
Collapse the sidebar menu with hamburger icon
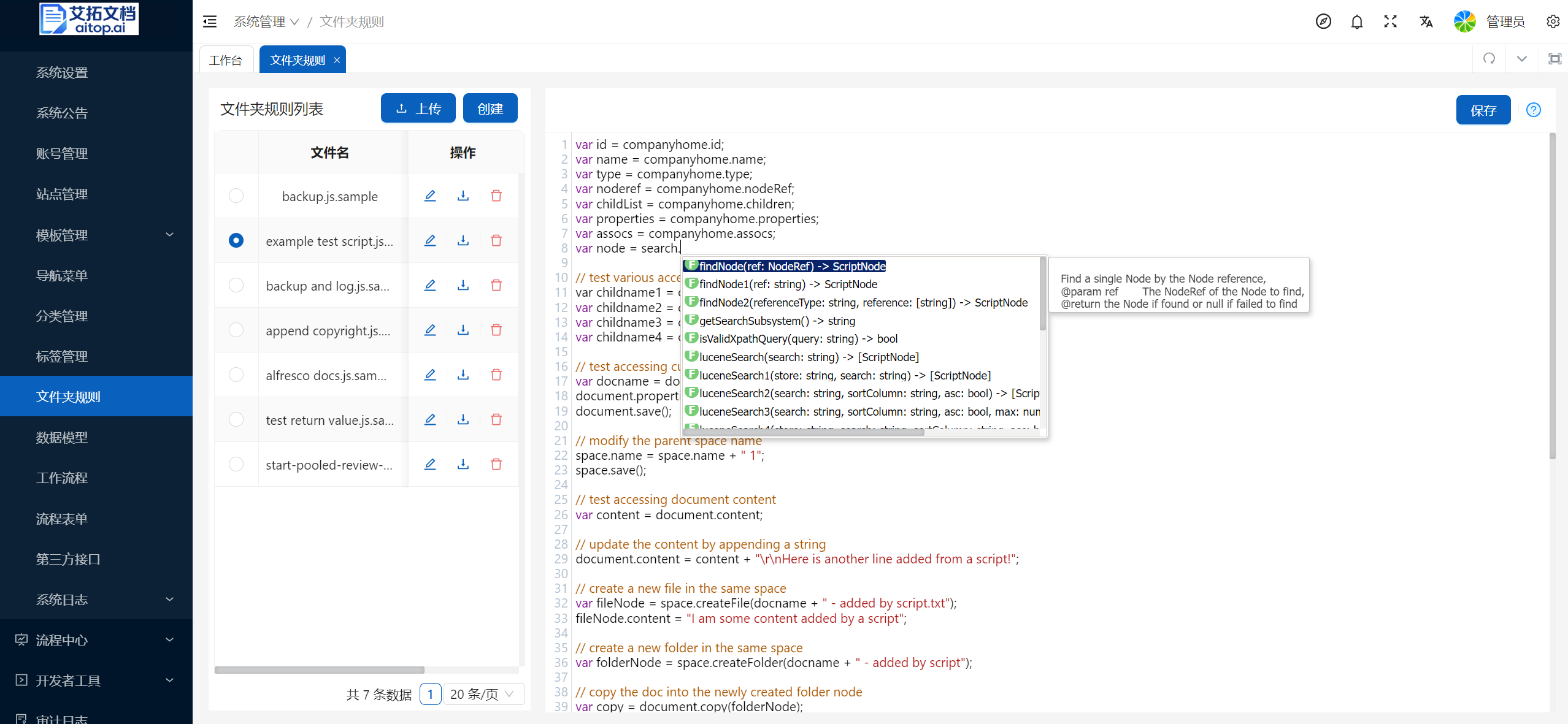(210, 22)
